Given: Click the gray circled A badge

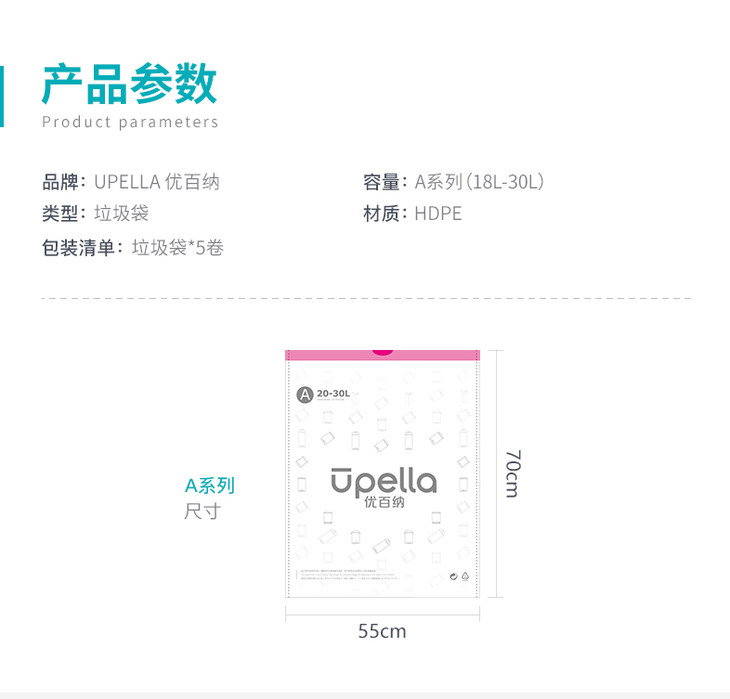Looking at the screenshot, I should (305, 394).
